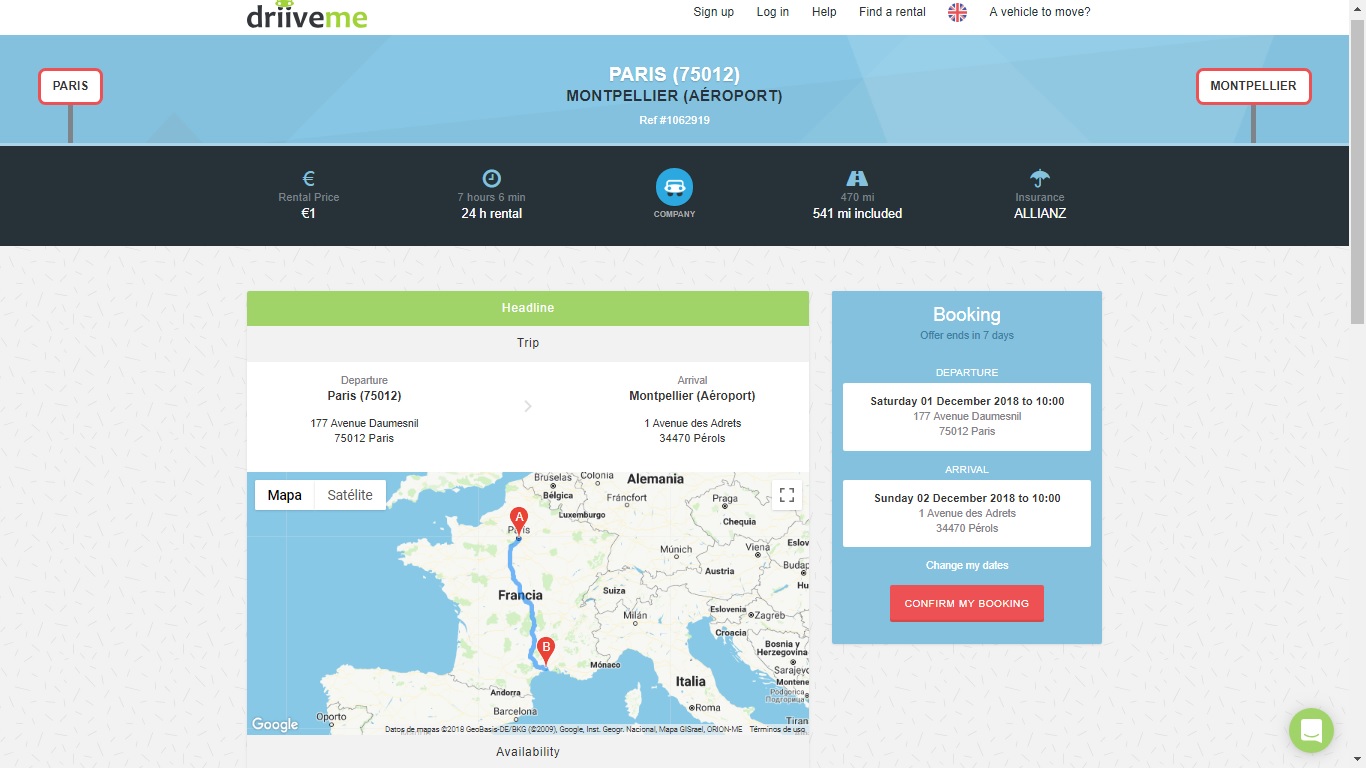Open the Sign up page
The width and height of the screenshot is (1366, 768).
(x=713, y=12)
